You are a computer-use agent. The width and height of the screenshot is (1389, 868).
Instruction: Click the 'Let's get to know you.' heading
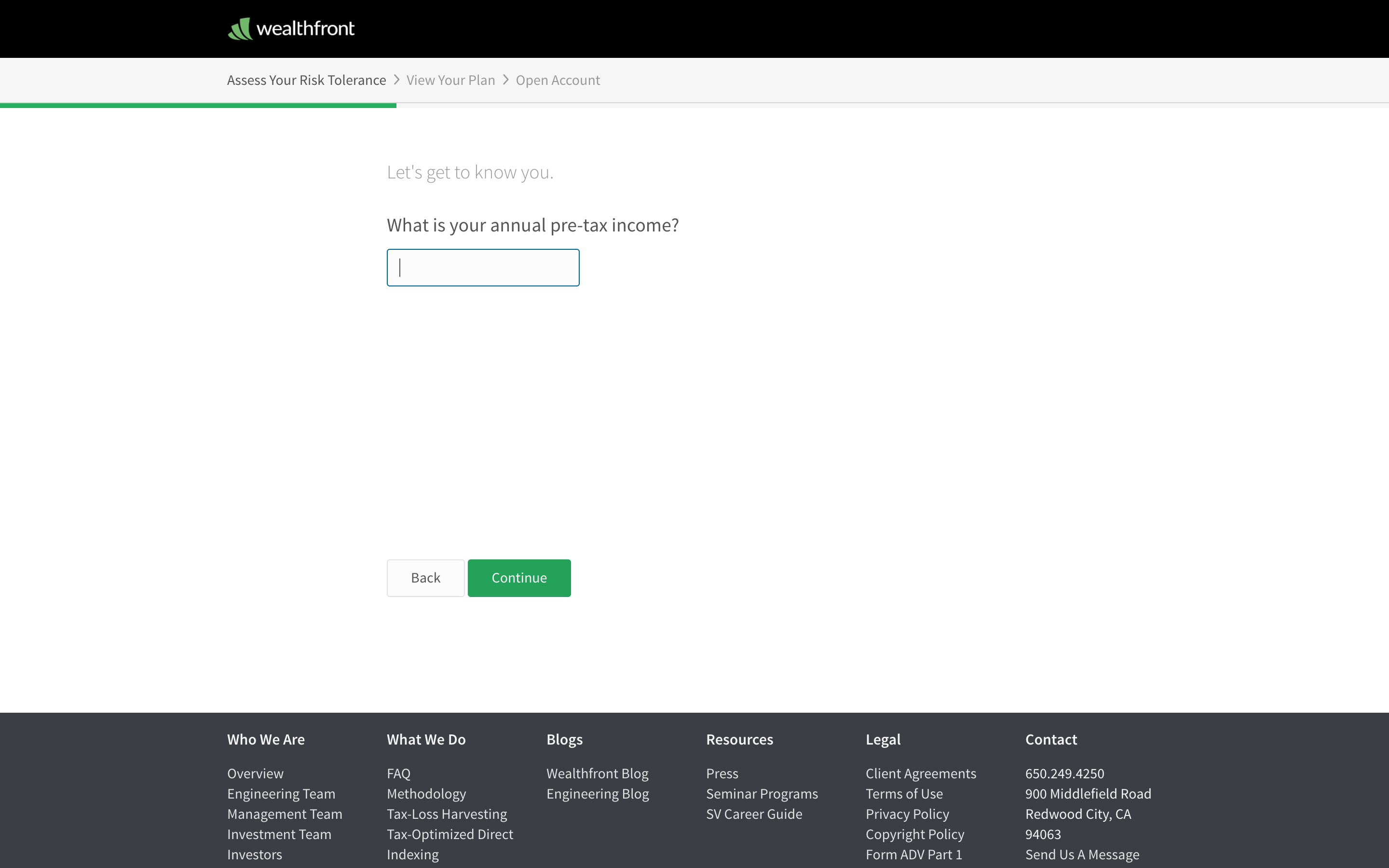tap(470, 172)
